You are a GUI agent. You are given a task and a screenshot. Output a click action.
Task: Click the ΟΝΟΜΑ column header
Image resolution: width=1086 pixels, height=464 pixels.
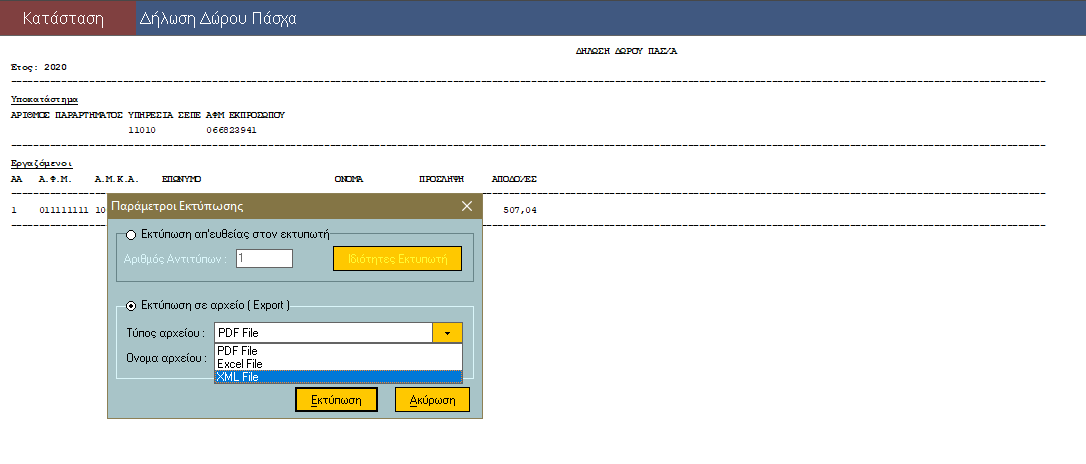point(348,179)
